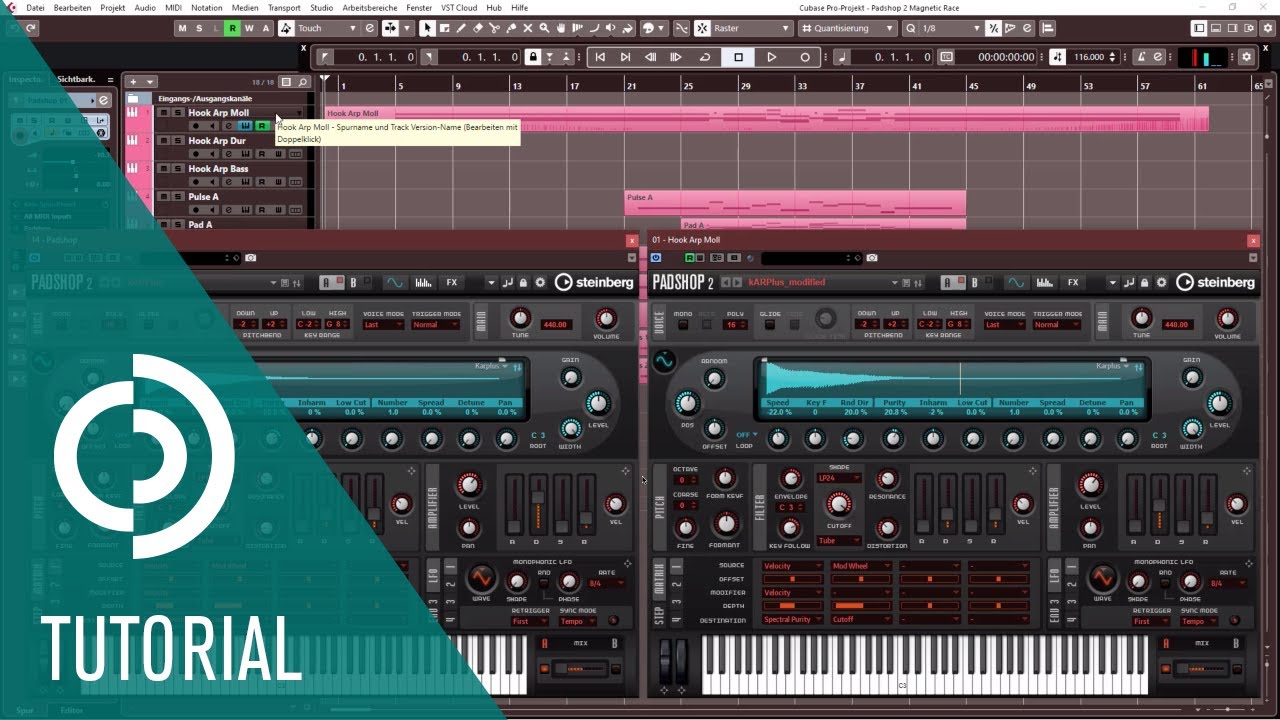The width and height of the screenshot is (1280, 720).
Task: Activate the Hook Arp Moll plugin power button
Action: 656,258
